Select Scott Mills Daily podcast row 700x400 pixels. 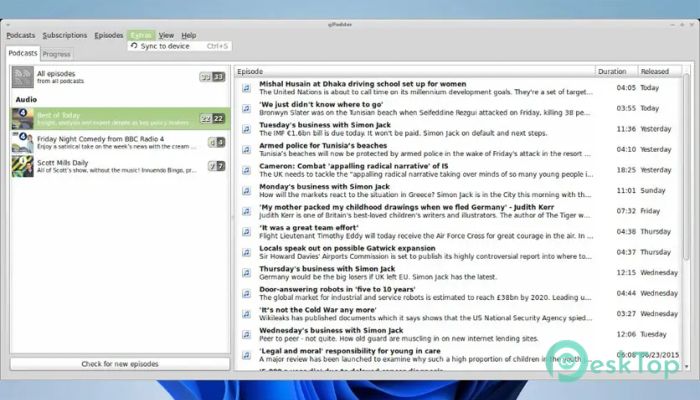click(121, 166)
